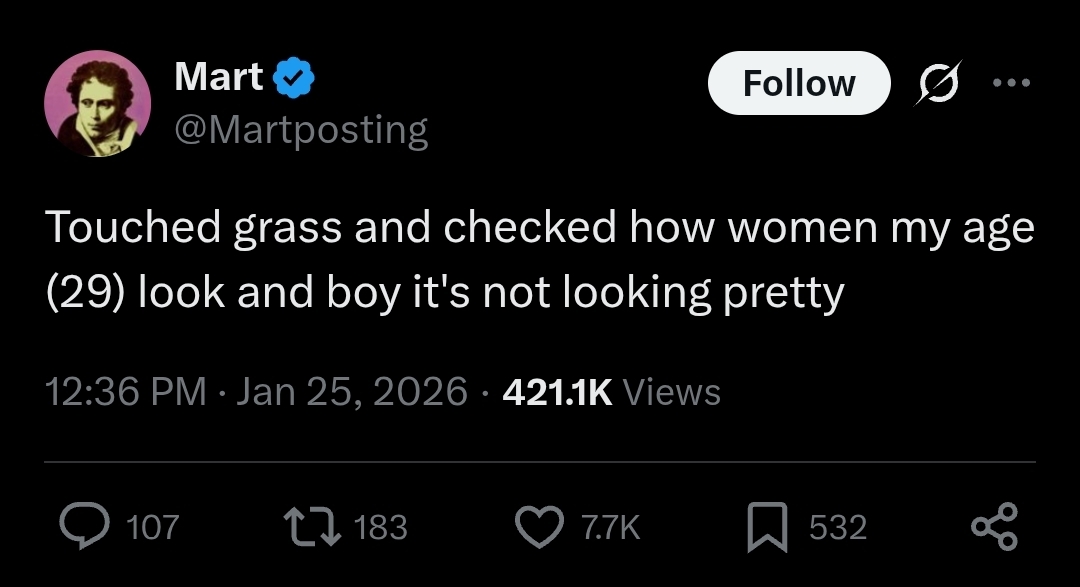Click the repost arrows icon
1080x587 pixels.
click(313, 527)
